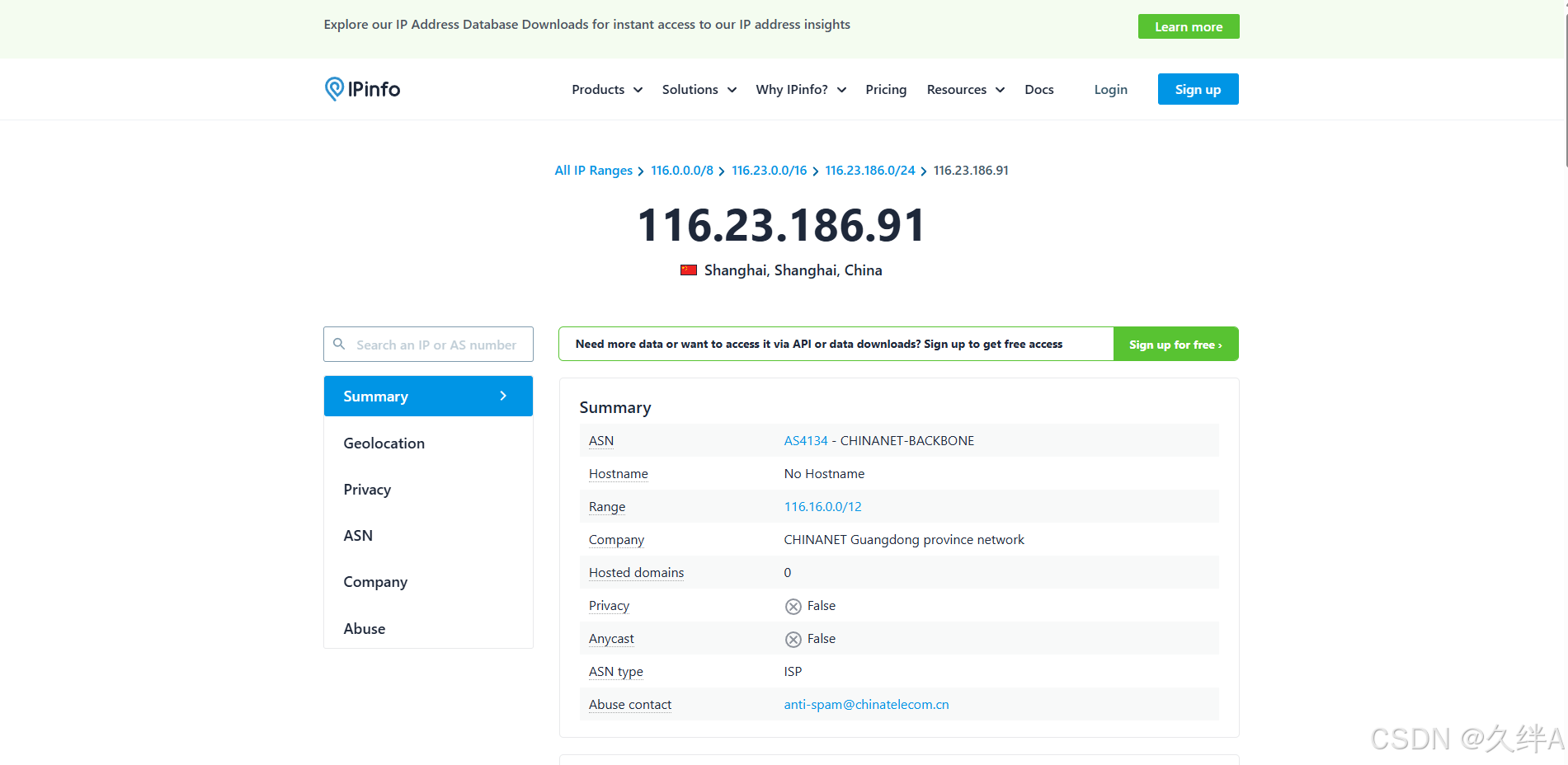This screenshot has height=765, width=1568.
Task: Select the Privacy sidebar tab
Action: (429, 489)
